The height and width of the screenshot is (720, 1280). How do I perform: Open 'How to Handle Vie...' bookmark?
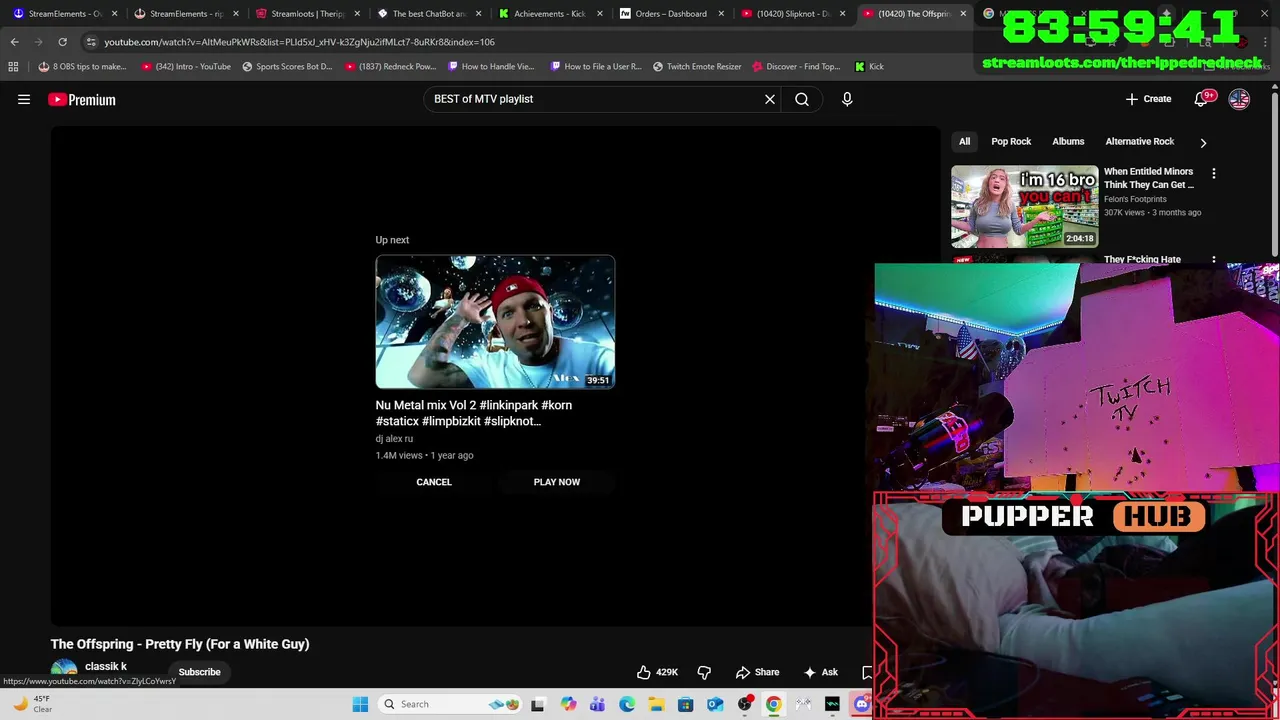491,66
